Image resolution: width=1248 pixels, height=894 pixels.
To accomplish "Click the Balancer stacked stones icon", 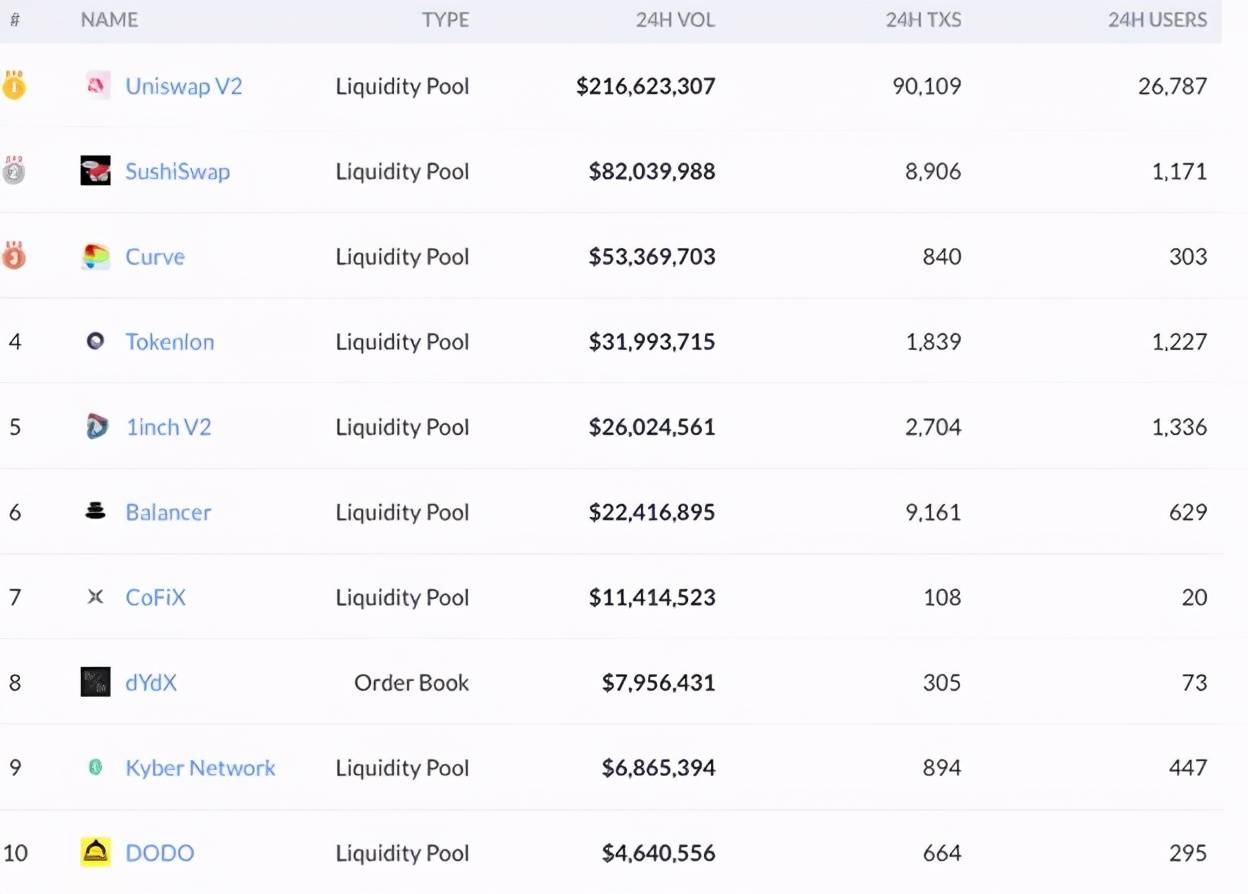I will pos(96,512).
